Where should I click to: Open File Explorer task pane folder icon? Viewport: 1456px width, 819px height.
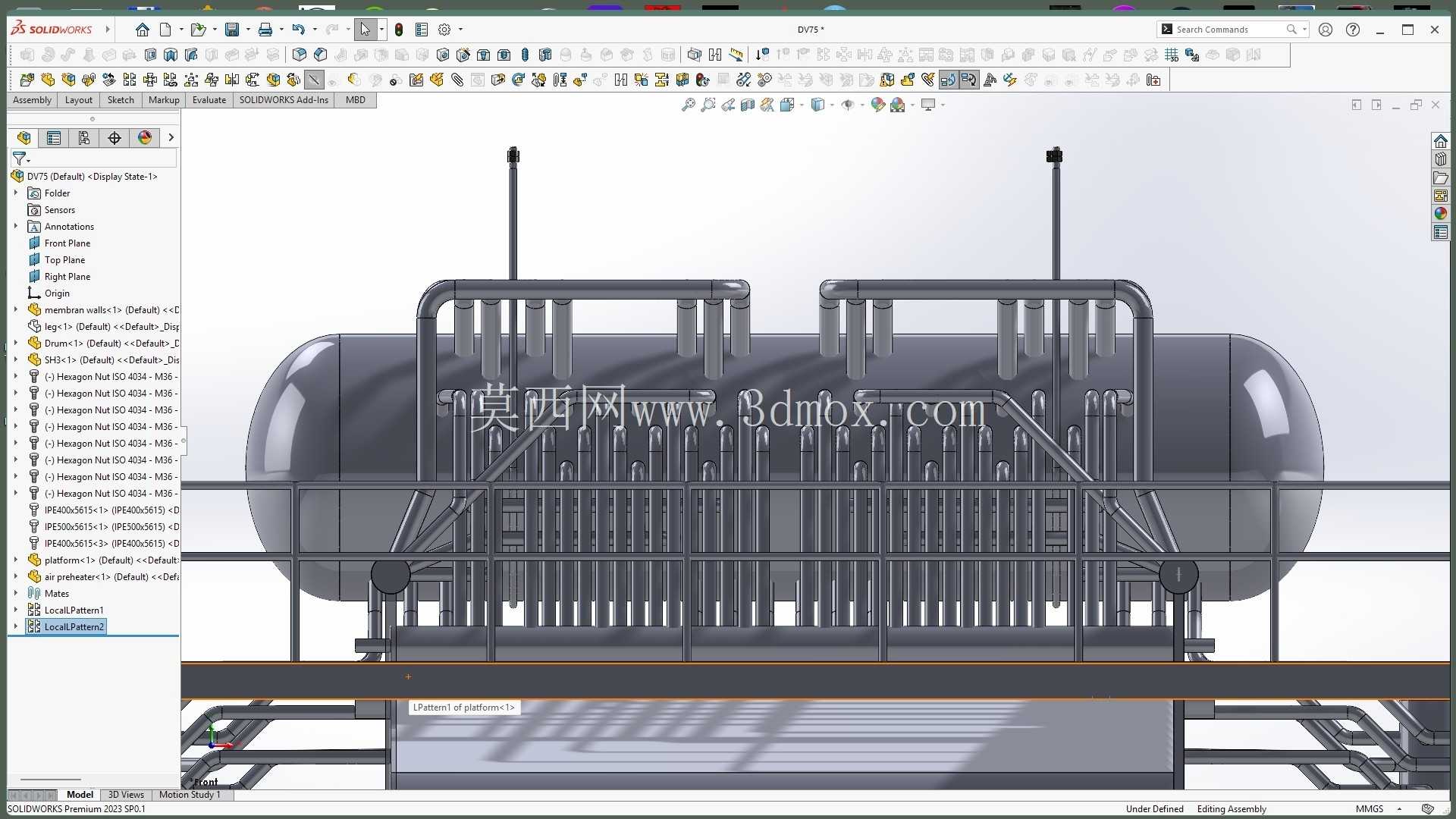click(1440, 177)
